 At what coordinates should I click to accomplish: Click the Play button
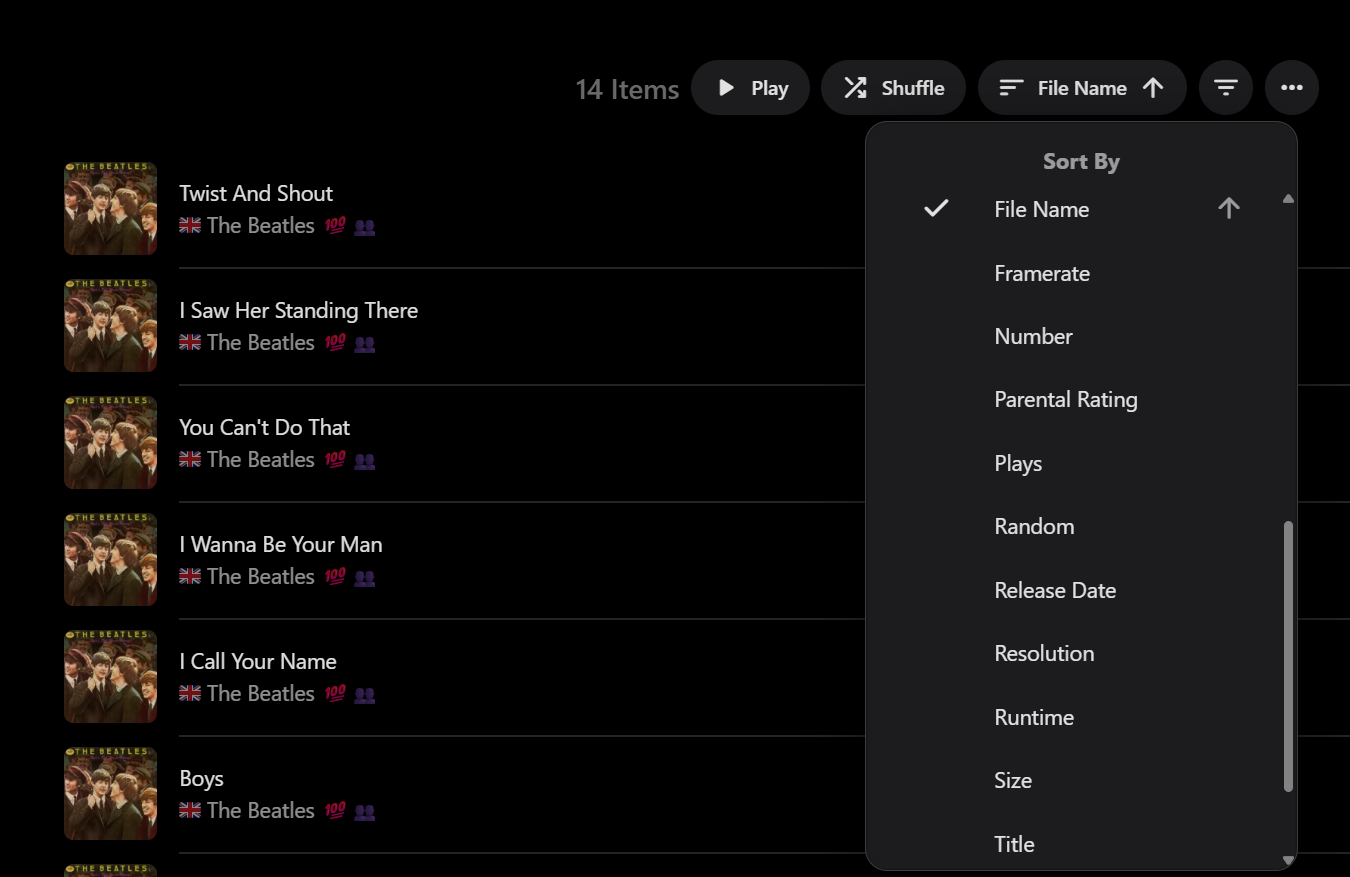coord(751,88)
